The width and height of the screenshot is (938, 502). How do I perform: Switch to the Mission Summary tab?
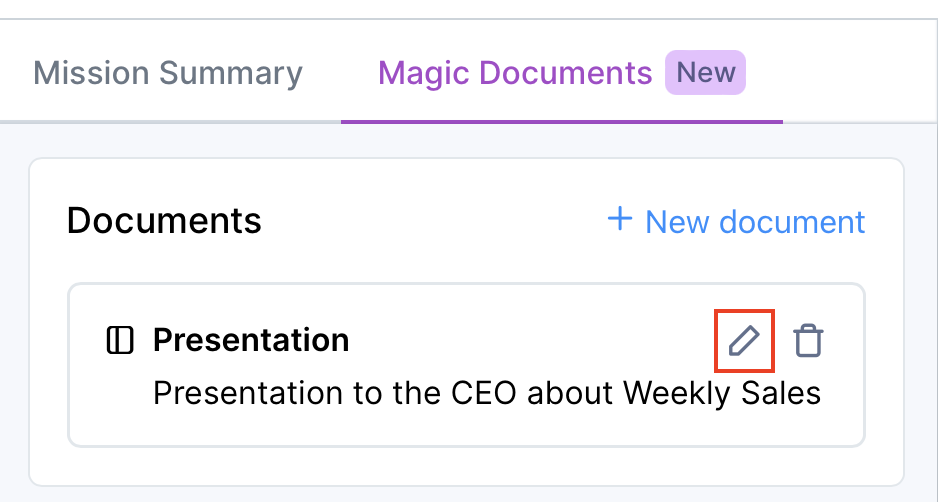click(x=168, y=73)
